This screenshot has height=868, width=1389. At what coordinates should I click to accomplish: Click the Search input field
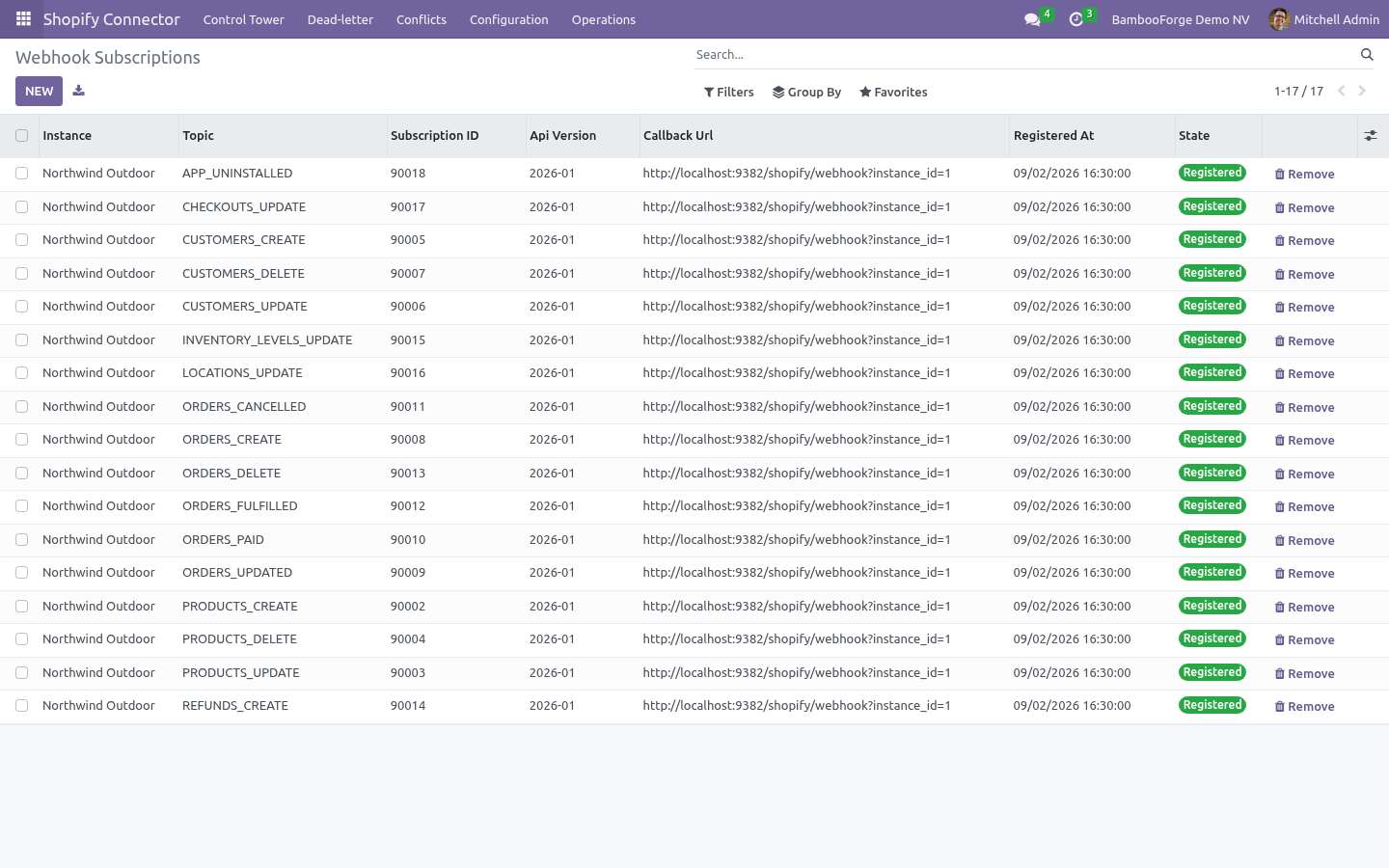(1024, 55)
